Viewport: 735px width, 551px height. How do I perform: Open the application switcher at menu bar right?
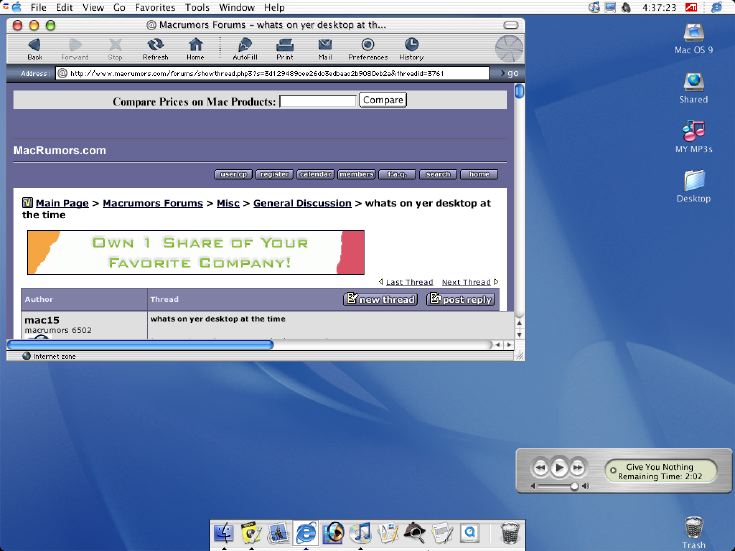[716, 8]
